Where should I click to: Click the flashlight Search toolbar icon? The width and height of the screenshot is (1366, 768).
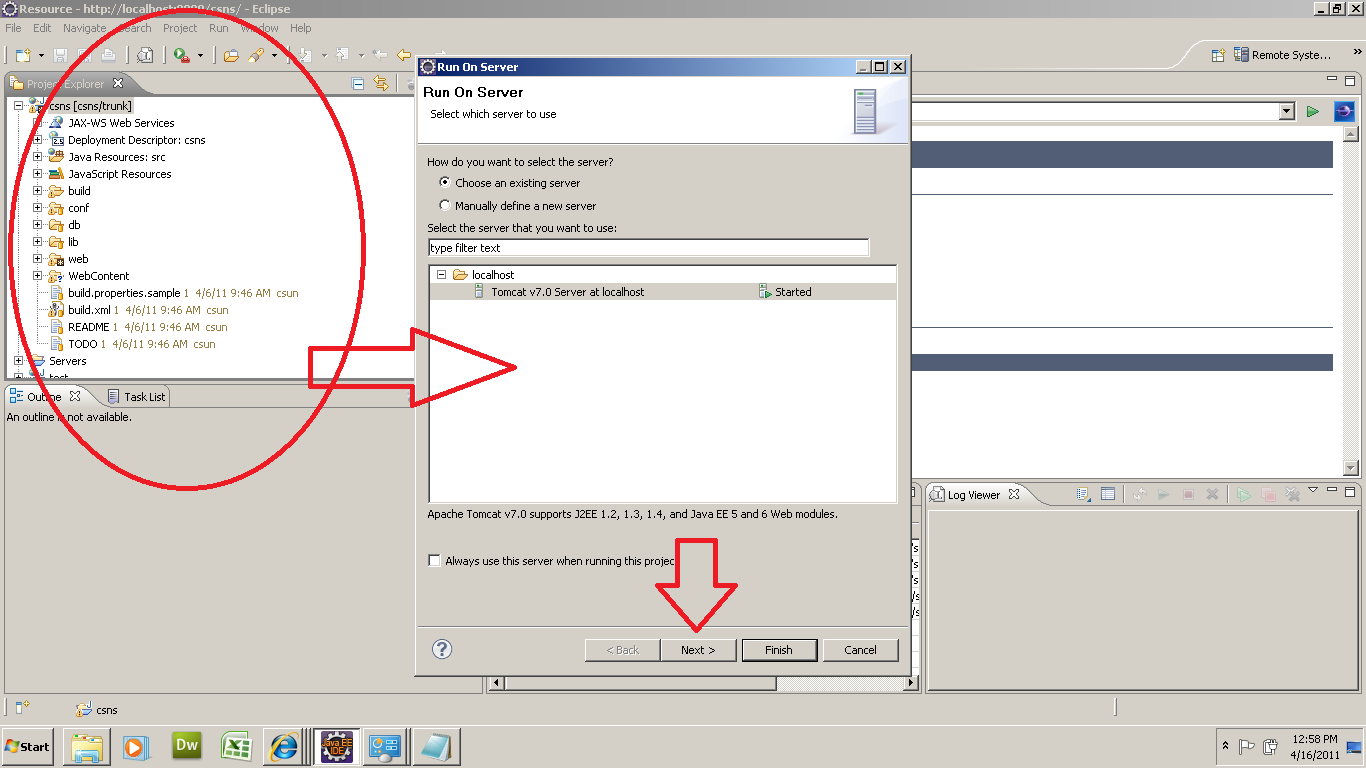[256, 55]
